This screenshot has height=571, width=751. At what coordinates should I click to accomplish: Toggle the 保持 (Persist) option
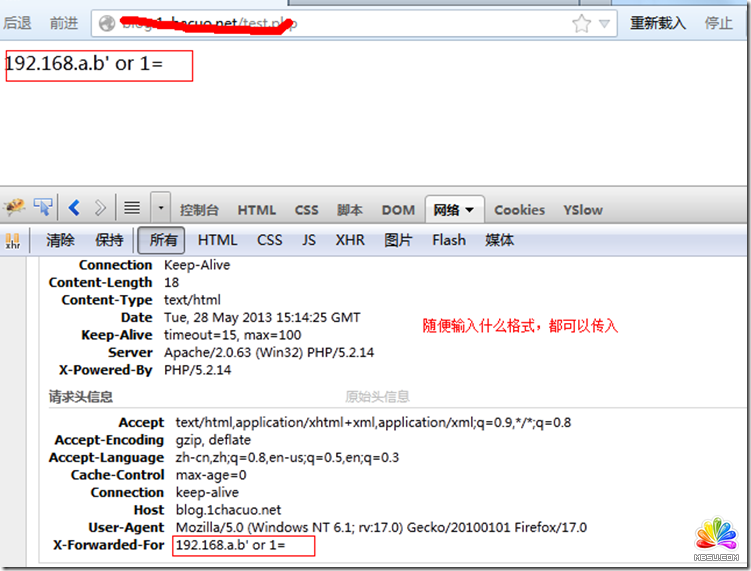(109, 240)
